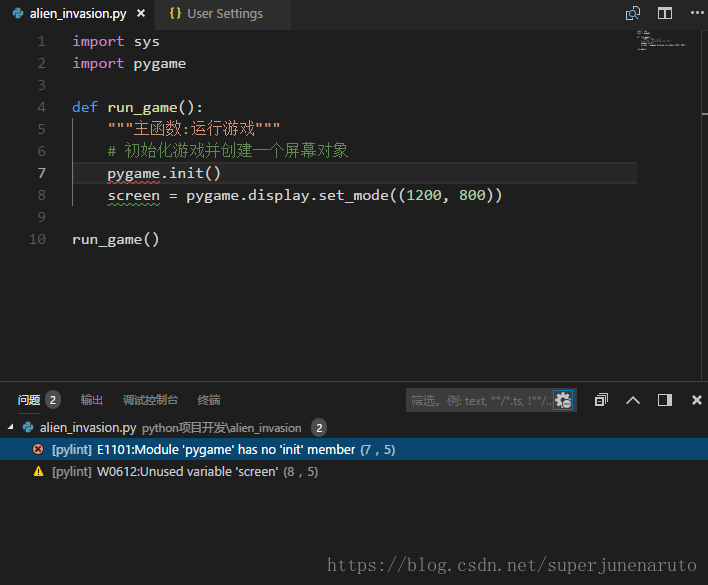This screenshot has height=585, width=708.
Task: Click the def run_game(): definition line
Action: pos(138,107)
